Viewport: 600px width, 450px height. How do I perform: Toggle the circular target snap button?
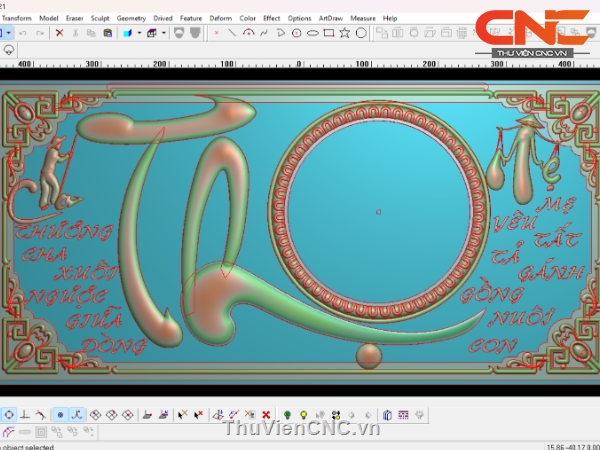[x=9, y=414]
